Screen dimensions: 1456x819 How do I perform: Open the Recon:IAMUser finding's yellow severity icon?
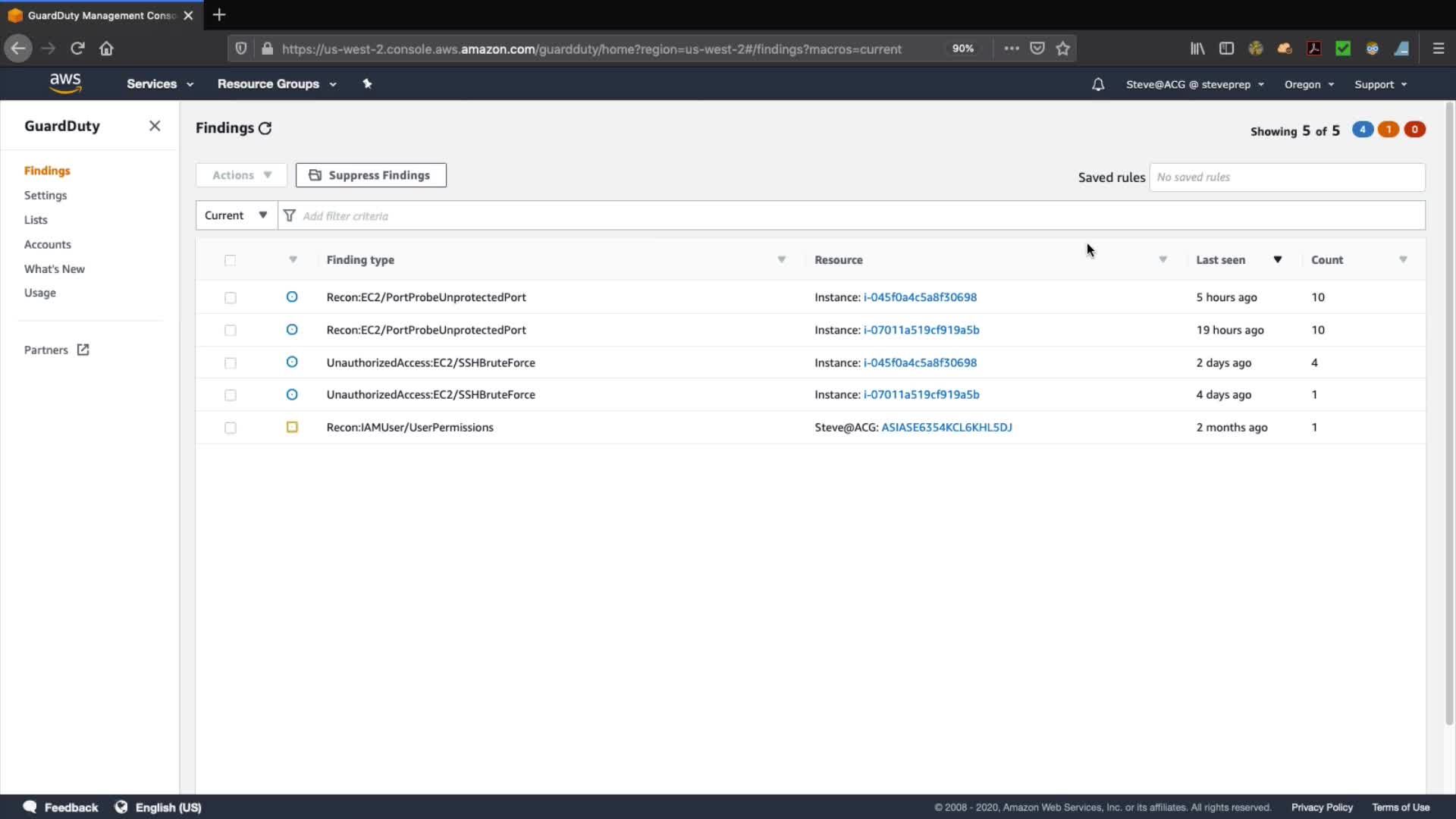tap(292, 427)
